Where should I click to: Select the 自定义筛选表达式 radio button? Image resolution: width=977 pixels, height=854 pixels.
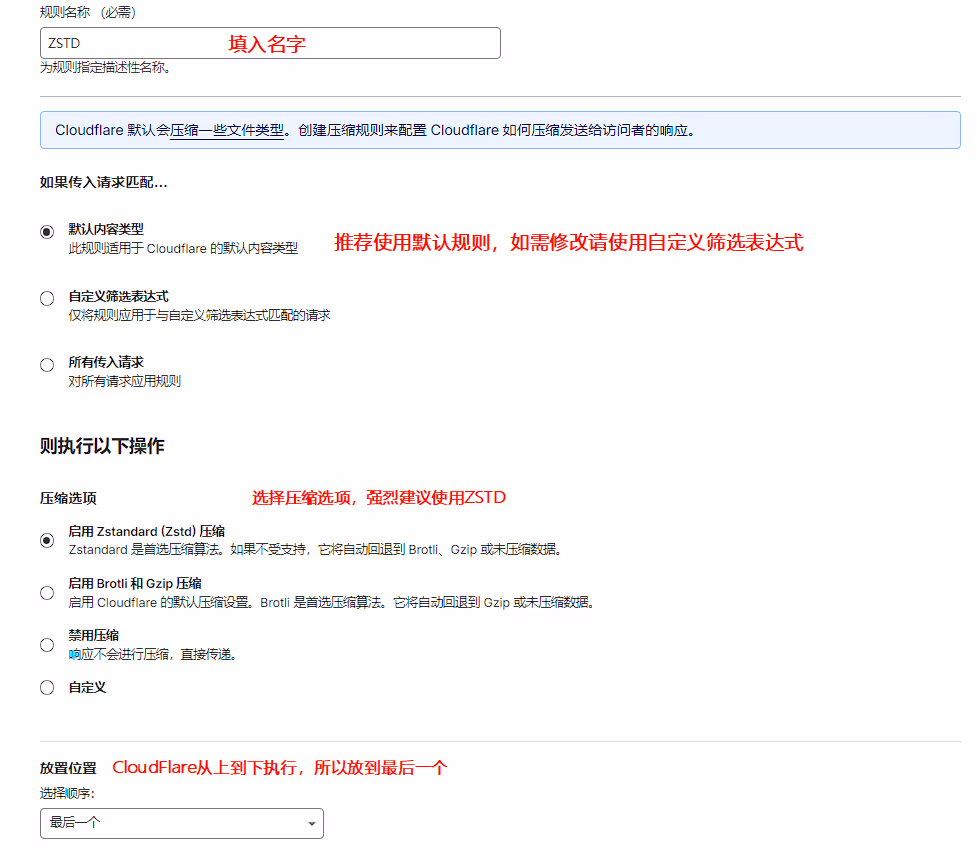[47, 298]
